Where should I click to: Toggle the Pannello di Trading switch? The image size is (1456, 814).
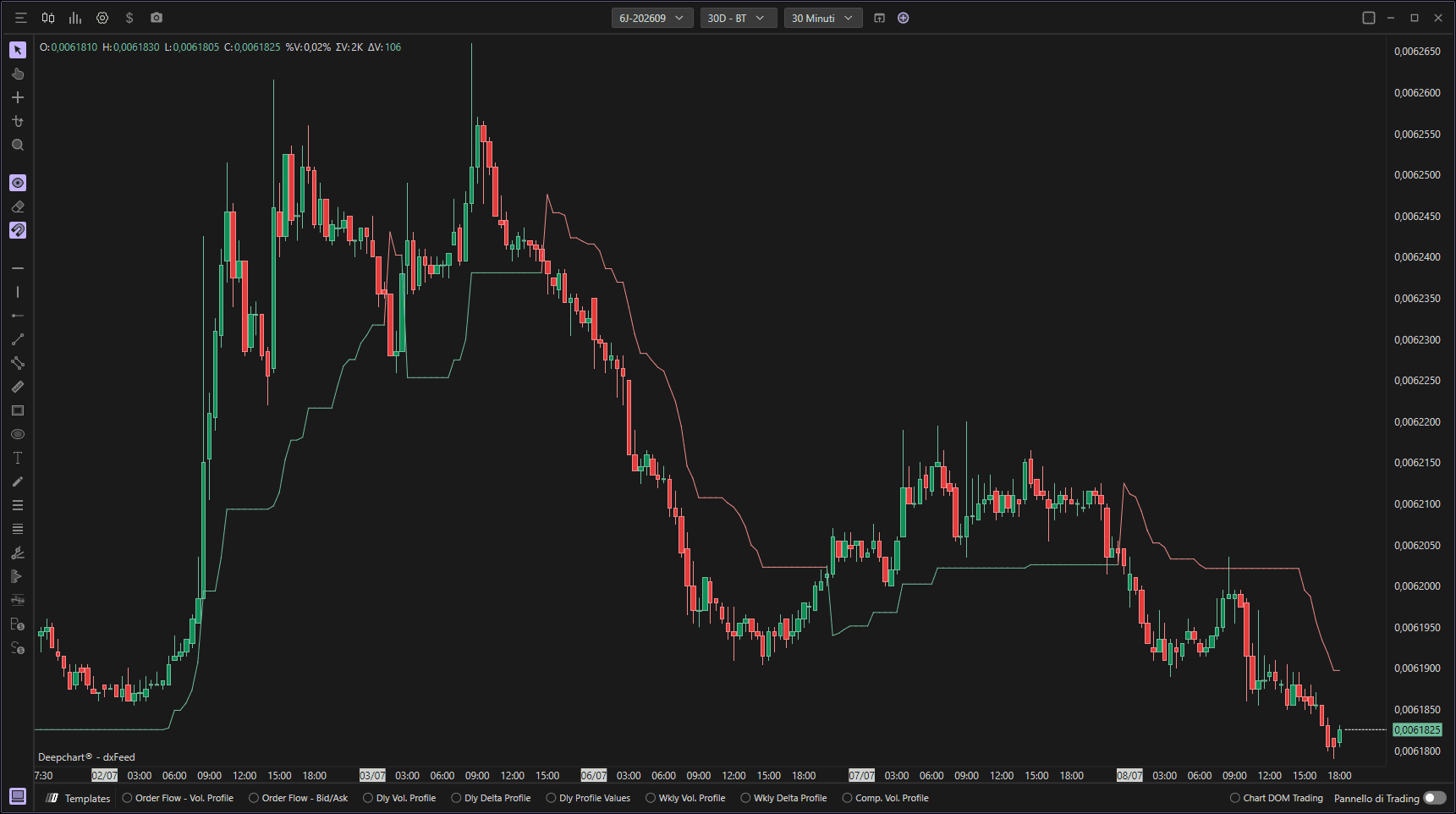(x=1435, y=798)
